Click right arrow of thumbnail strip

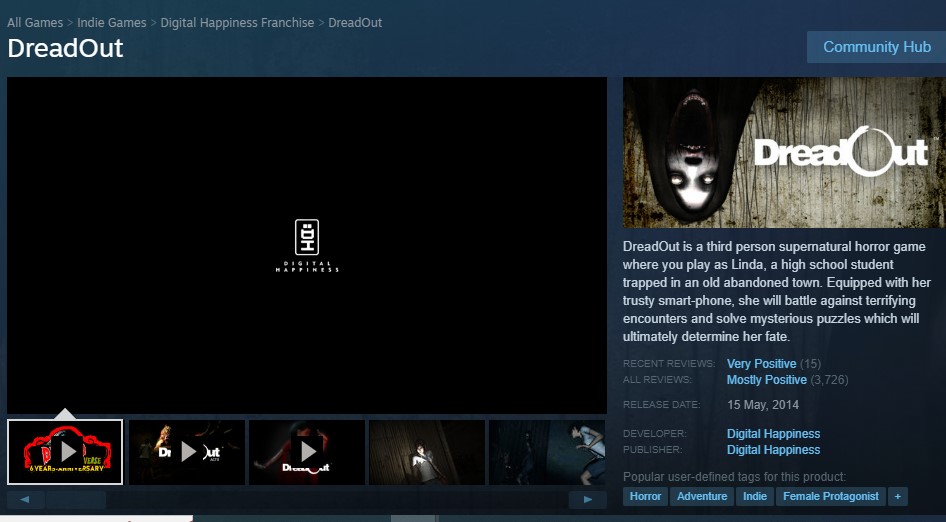[x=588, y=499]
